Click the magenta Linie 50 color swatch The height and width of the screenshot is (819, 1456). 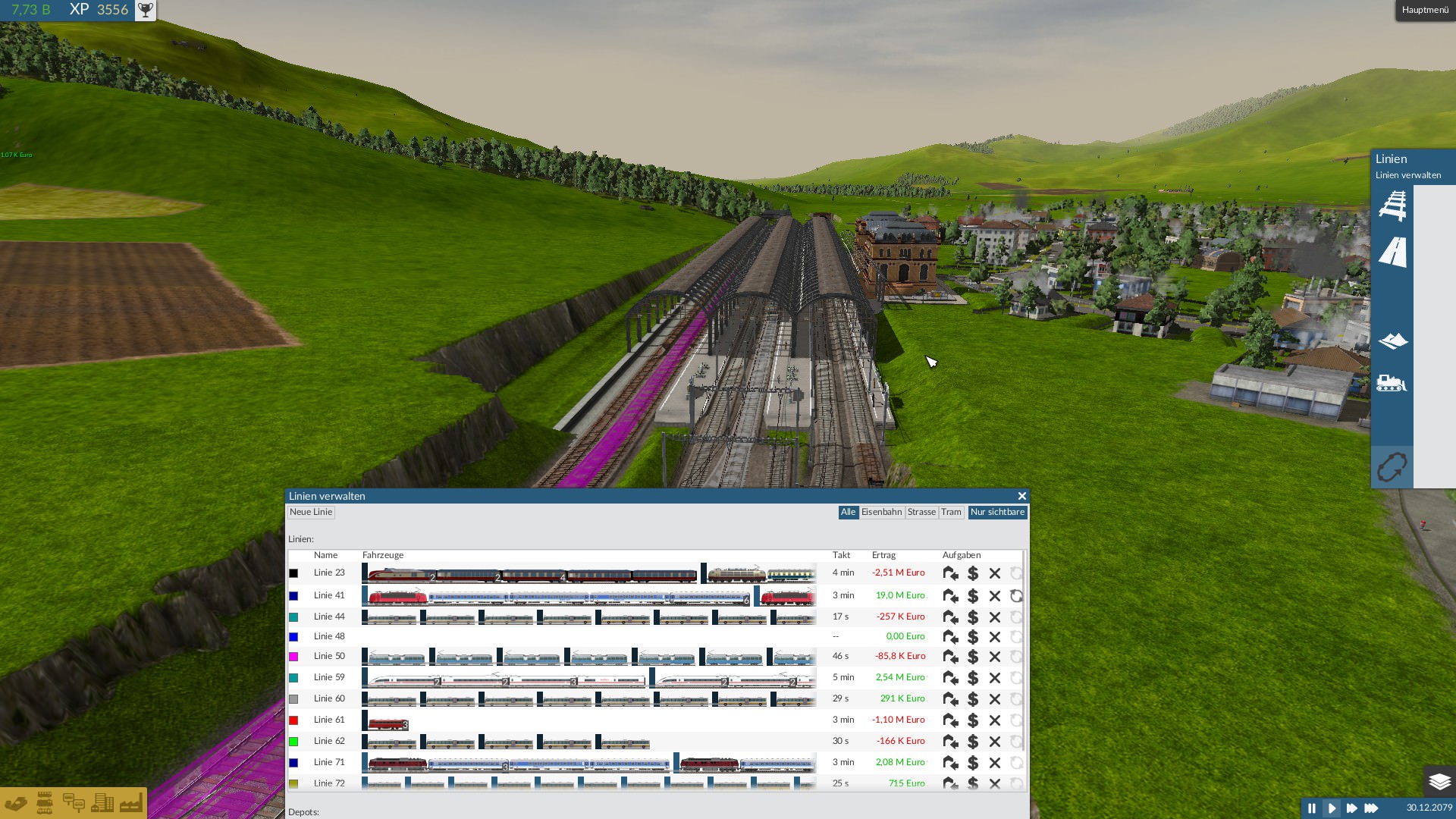293,657
